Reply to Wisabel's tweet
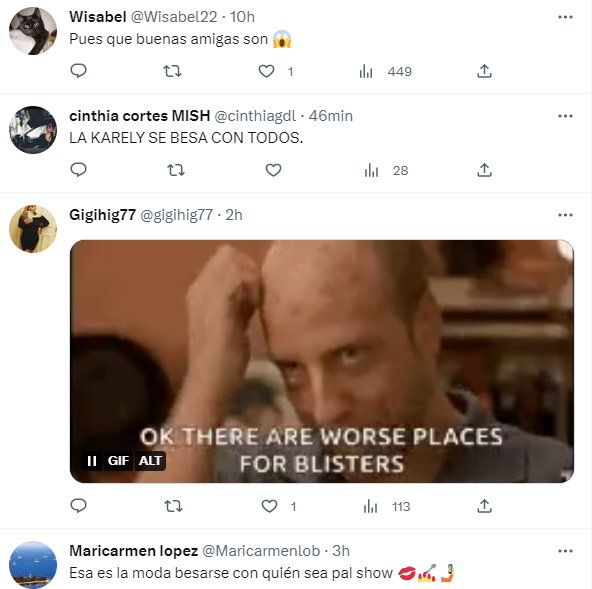The width and height of the screenshot is (592, 589). click(x=79, y=71)
